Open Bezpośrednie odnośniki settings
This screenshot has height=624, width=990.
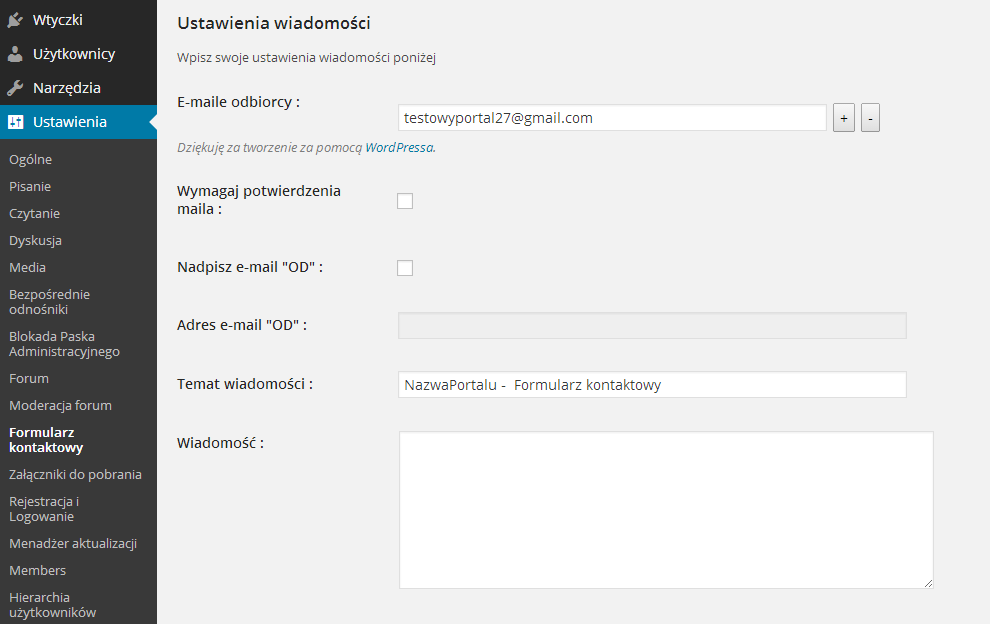tap(49, 302)
